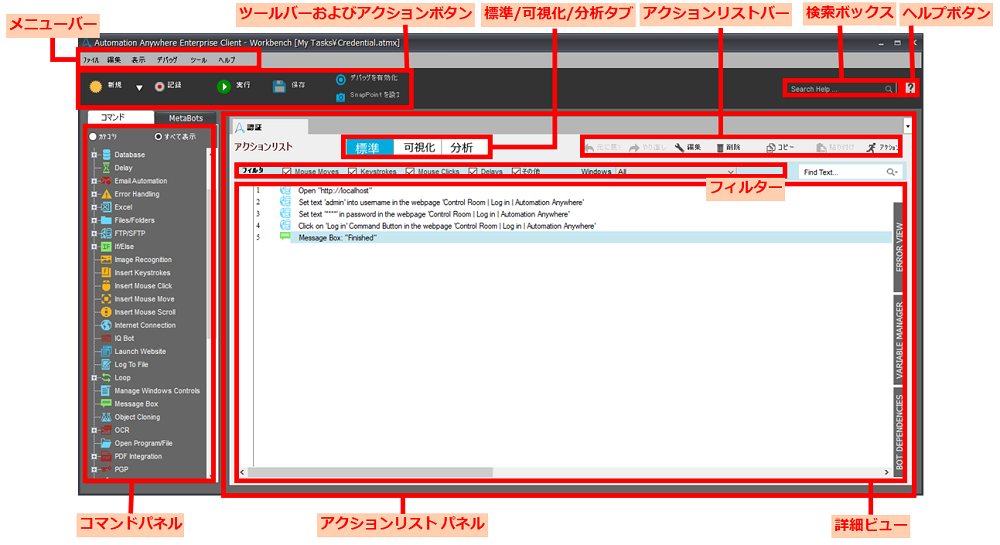Click the action list horizontal scrollbar thumb

point(370,472)
